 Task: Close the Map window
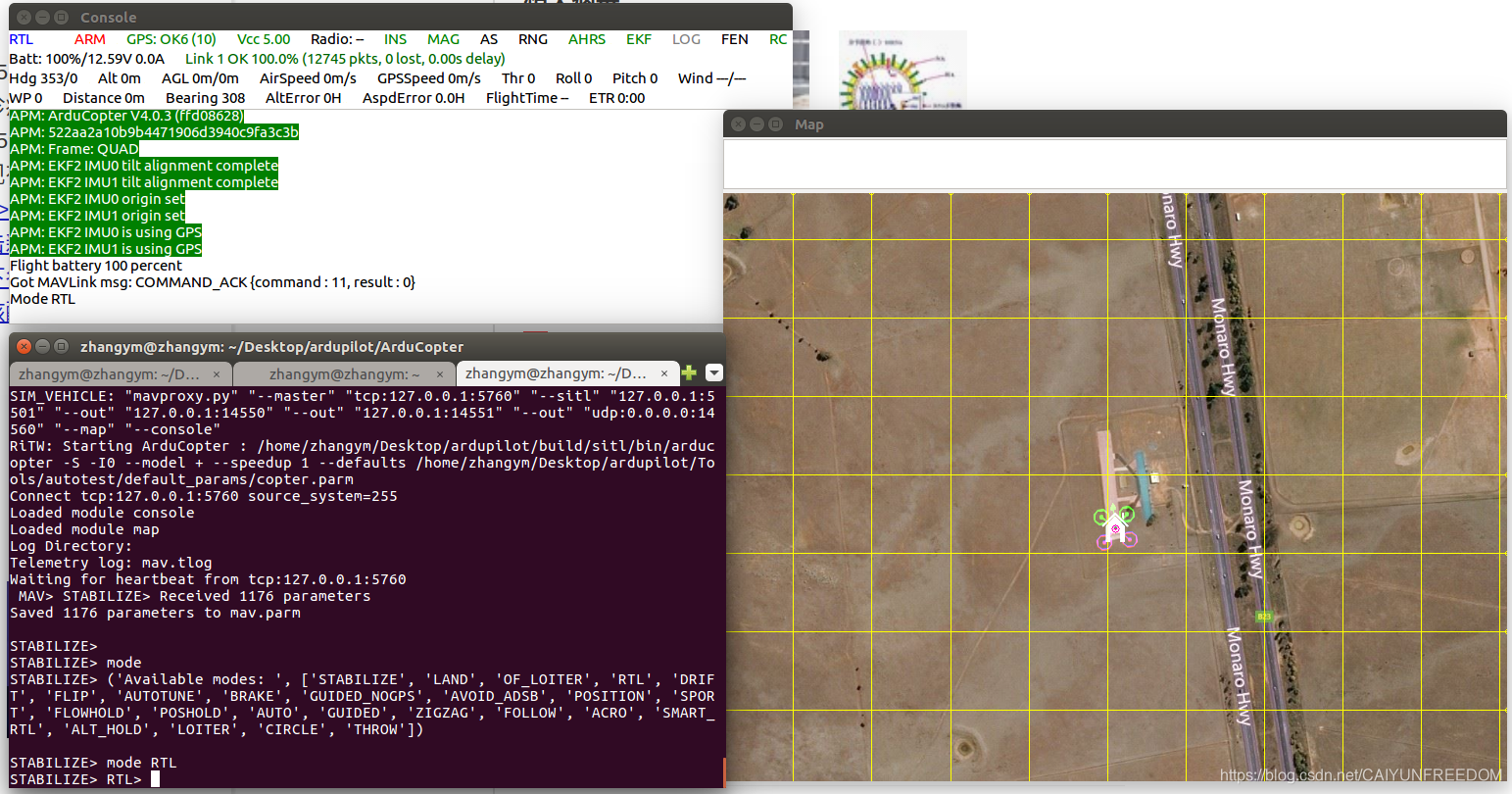739,124
